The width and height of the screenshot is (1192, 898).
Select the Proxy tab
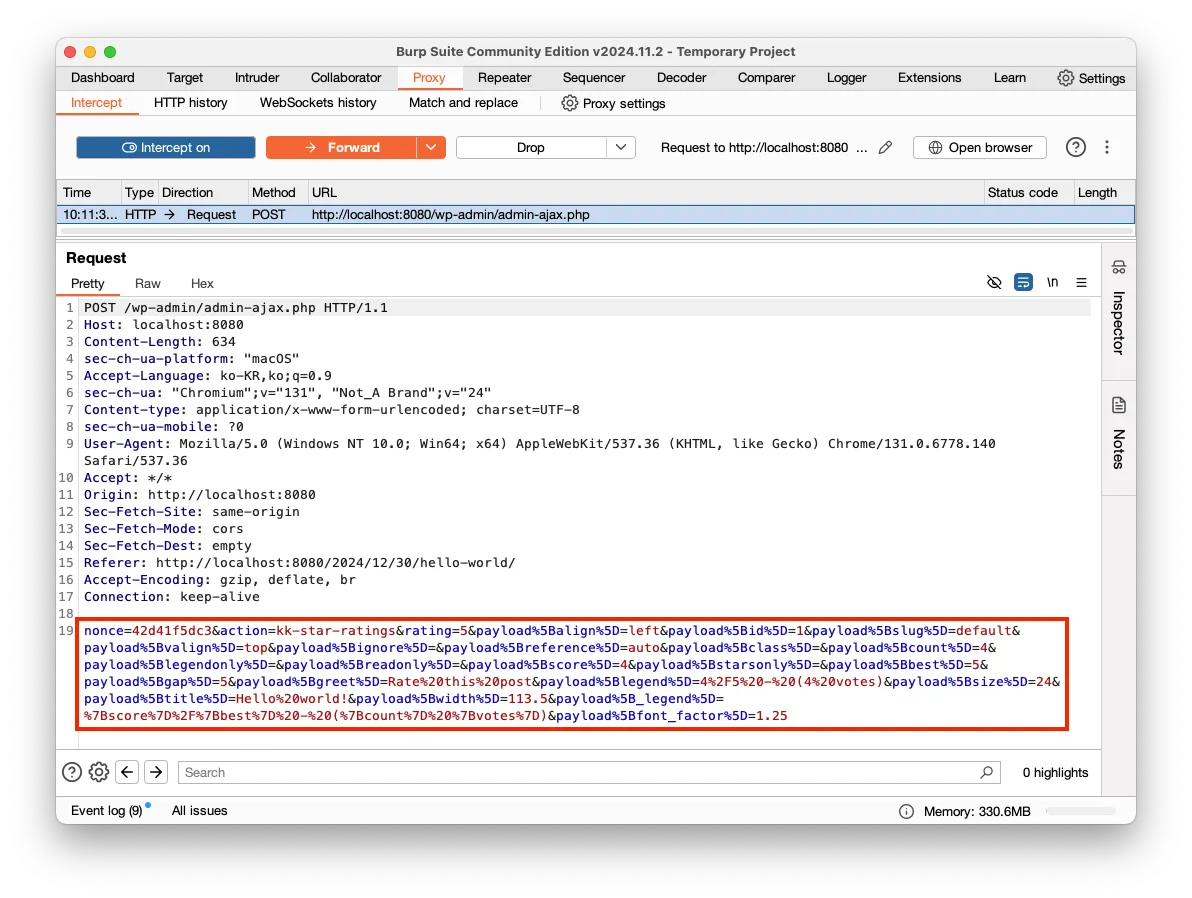[429, 78]
